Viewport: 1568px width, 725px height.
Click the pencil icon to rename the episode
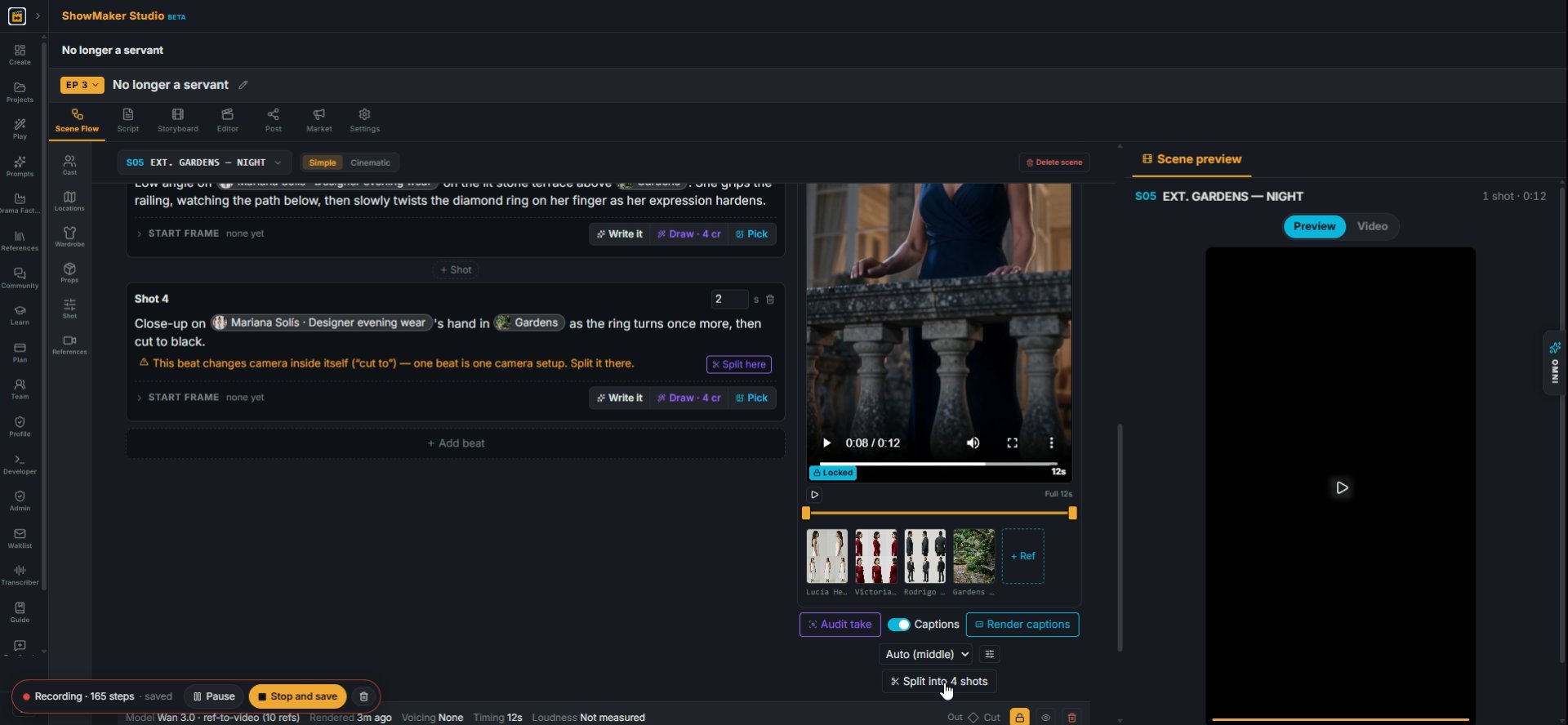[243, 85]
